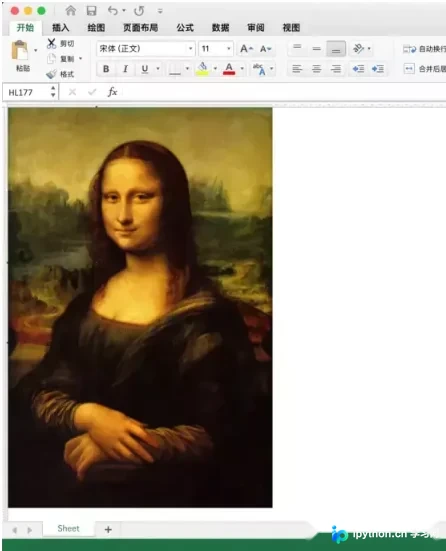The width and height of the screenshot is (446, 551).
Task: Switch to the 审阅 ribbon tab
Action: pyautogui.click(x=256, y=28)
